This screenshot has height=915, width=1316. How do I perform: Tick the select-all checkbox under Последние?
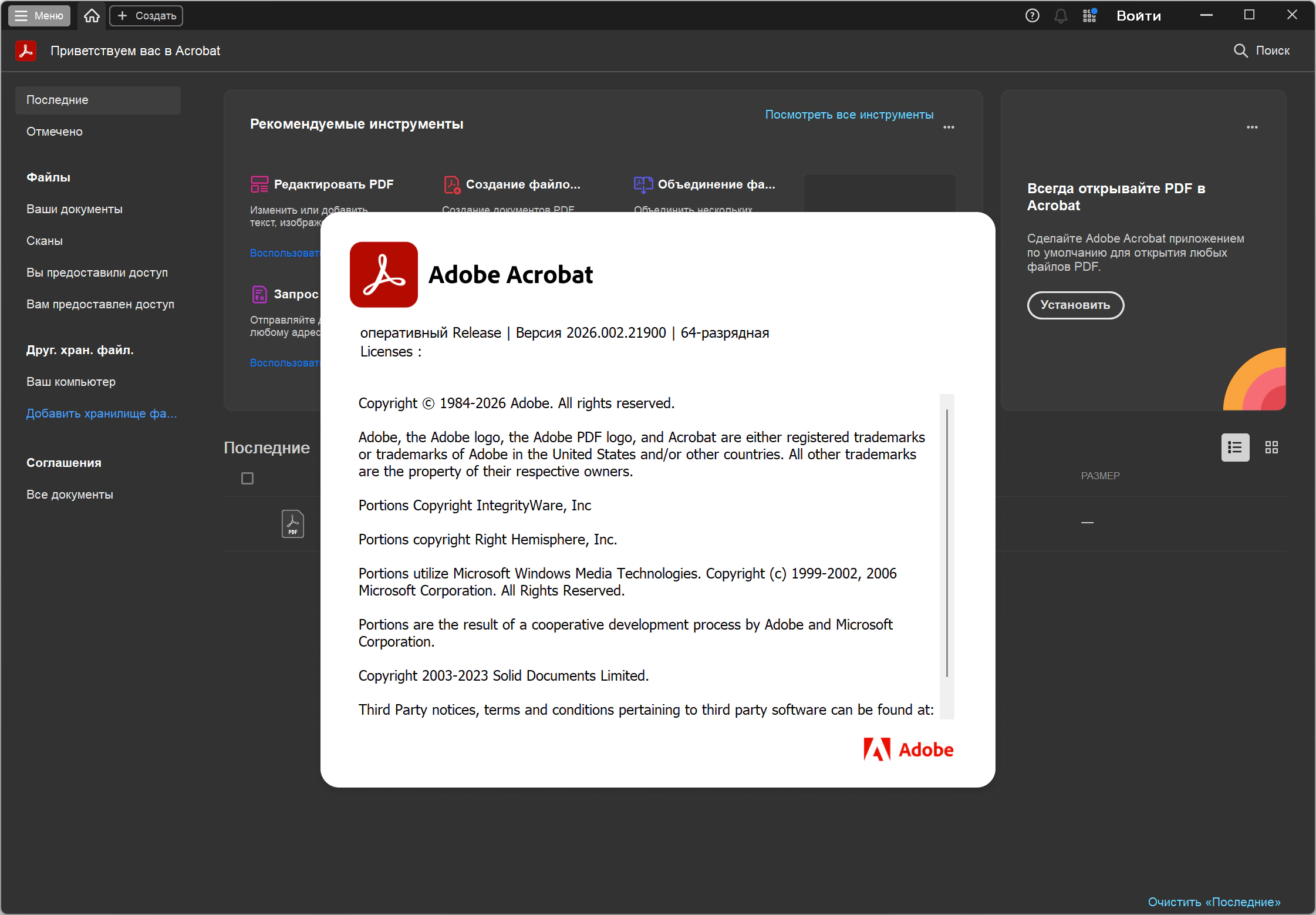pos(248,479)
